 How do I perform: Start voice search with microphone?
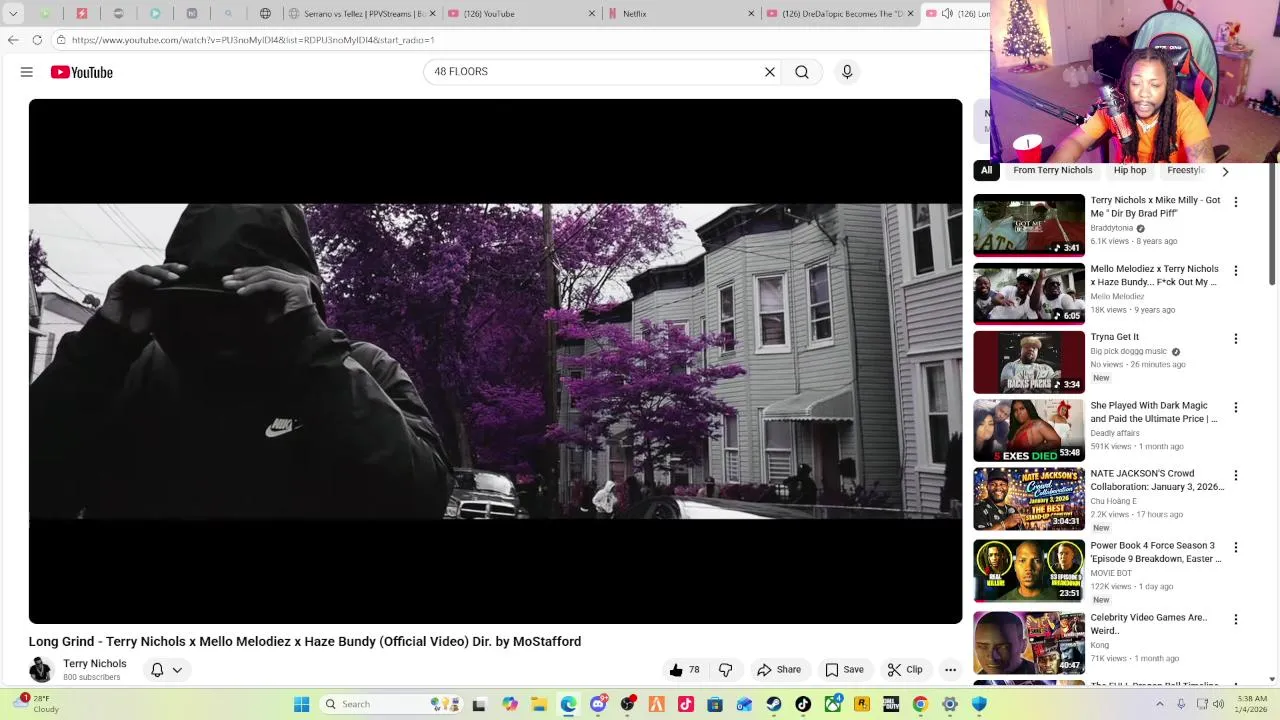coord(847,72)
